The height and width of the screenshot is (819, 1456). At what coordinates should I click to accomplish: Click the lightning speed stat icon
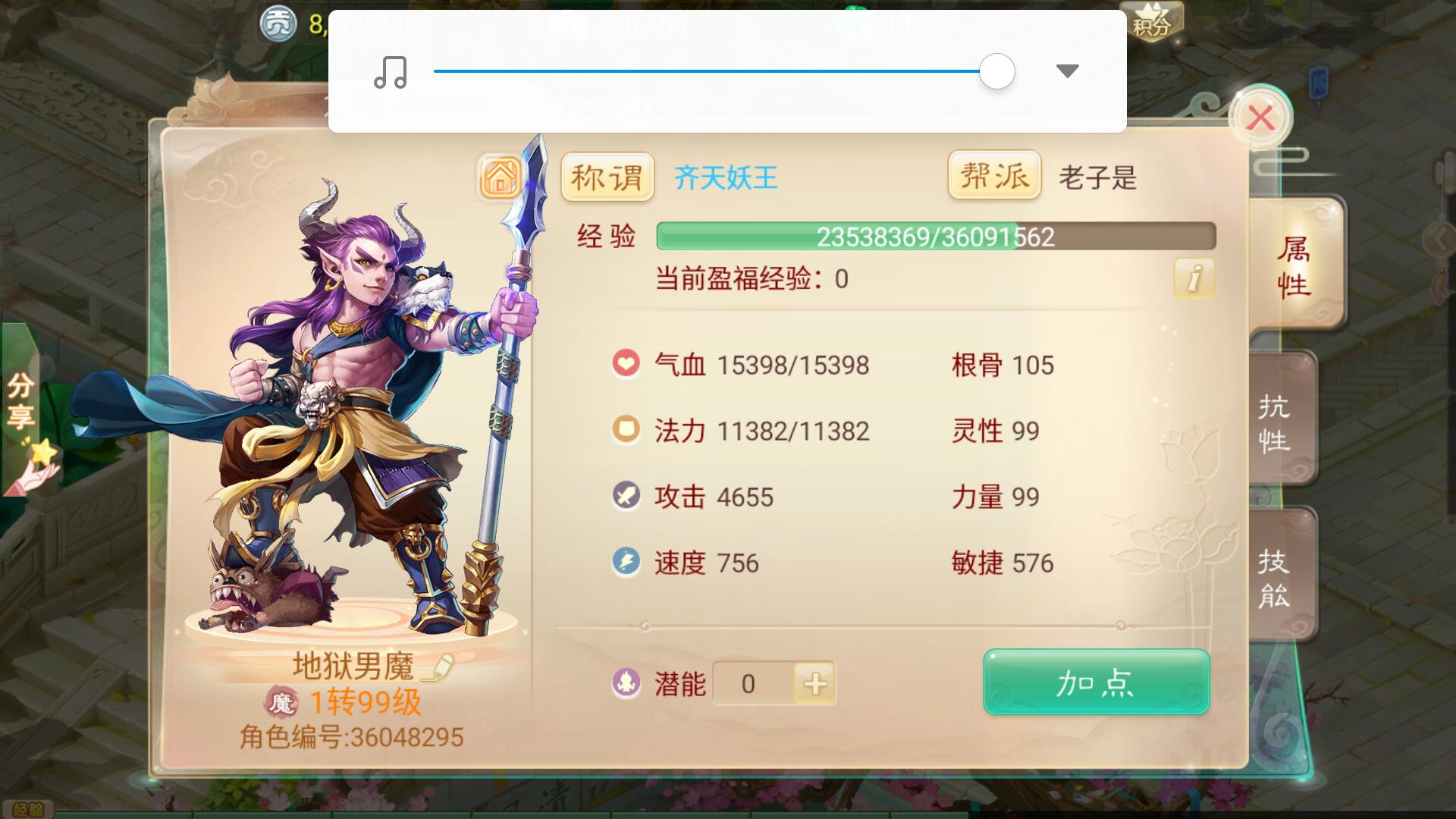tap(626, 562)
